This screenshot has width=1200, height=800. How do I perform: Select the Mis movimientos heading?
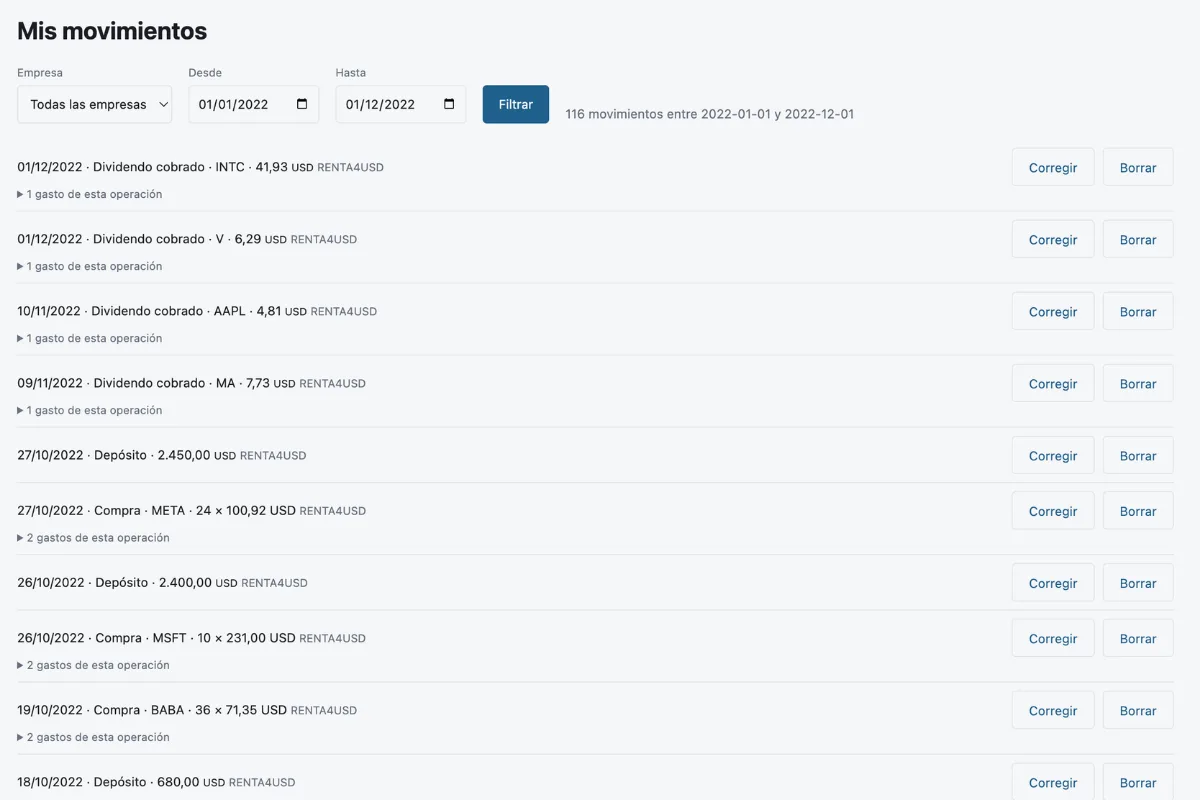112,31
